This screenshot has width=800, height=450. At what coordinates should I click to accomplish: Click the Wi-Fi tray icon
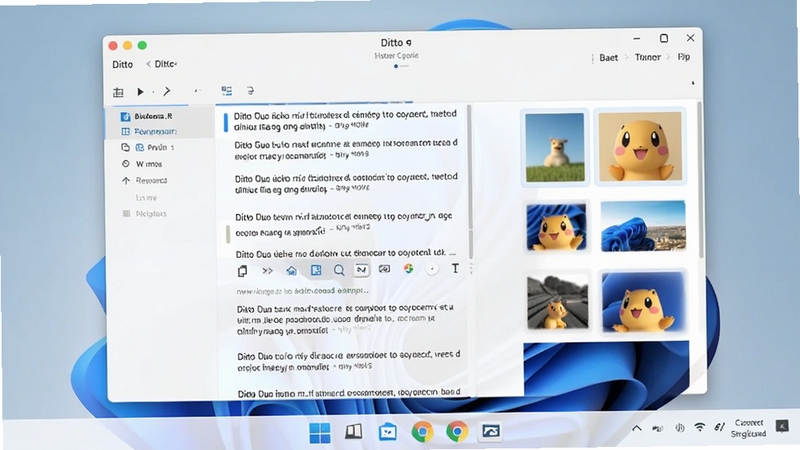pos(699,428)
